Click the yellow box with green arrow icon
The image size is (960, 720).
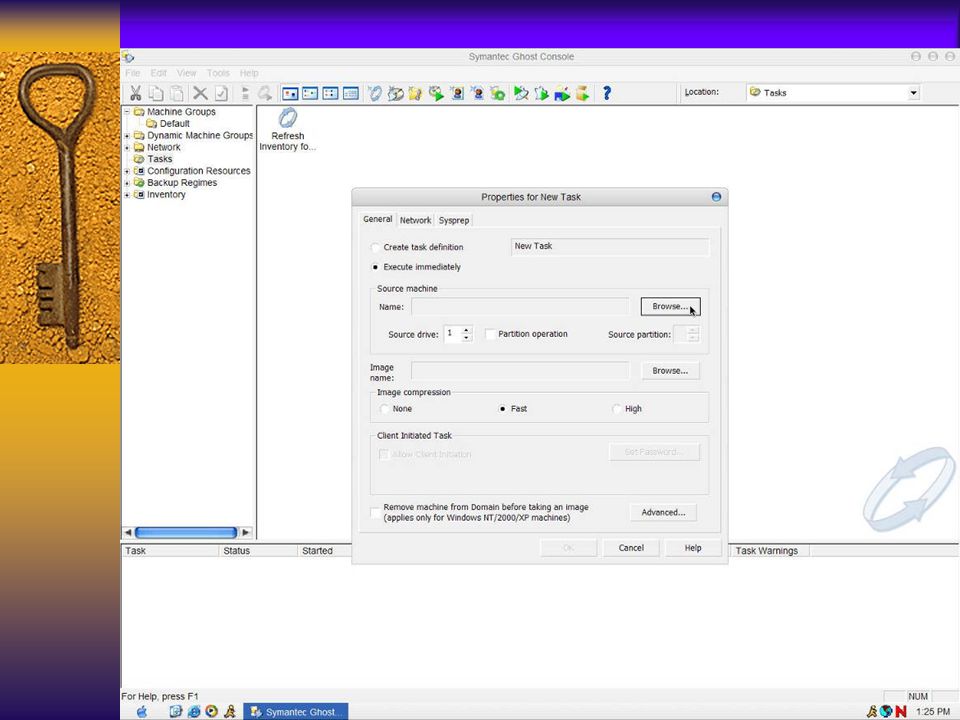click(x=582, y=94)
